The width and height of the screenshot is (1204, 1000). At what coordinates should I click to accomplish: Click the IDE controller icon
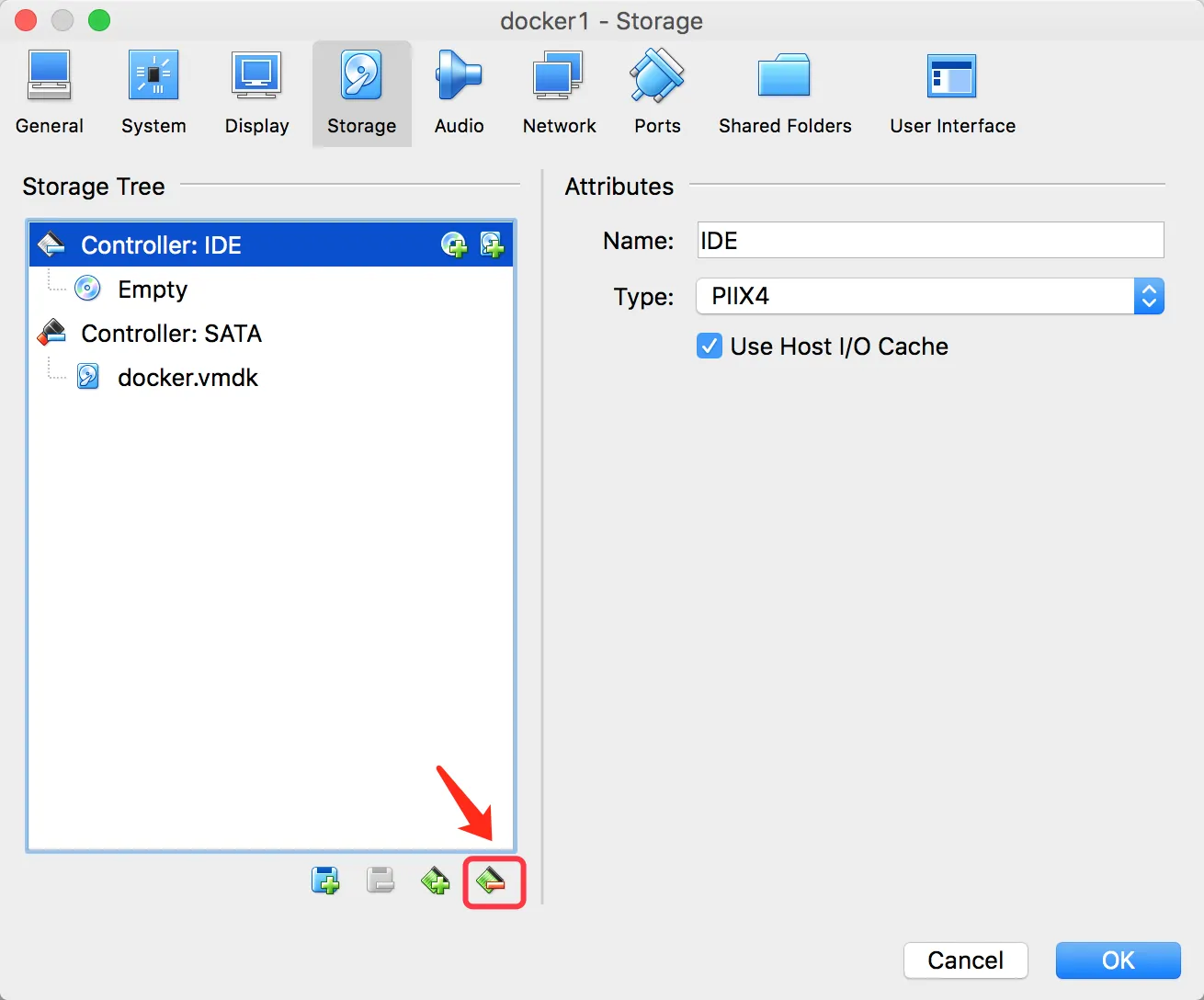(x=51, y=244)
